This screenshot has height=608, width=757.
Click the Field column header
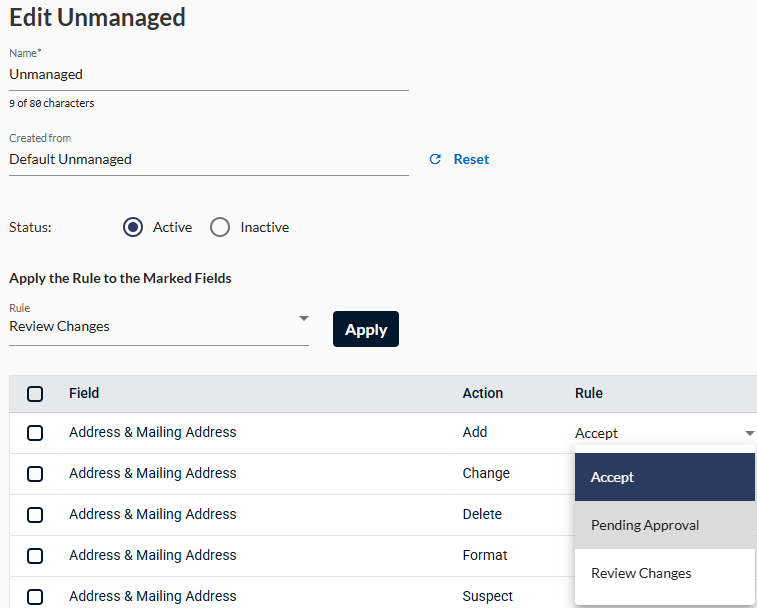click(x=84, y=393)
